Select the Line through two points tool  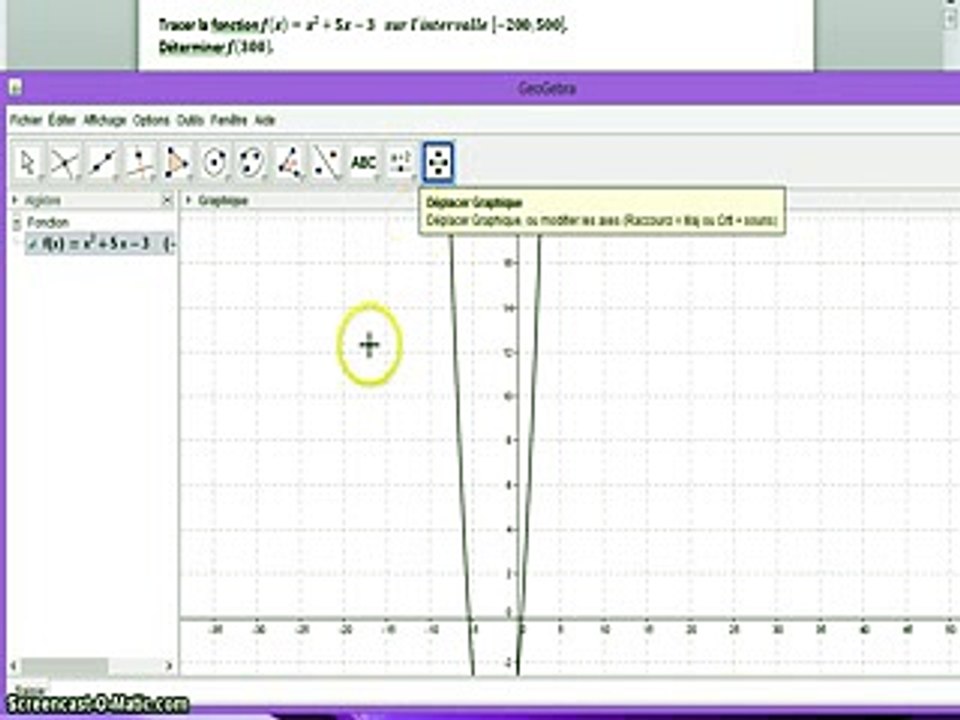pyautogui.click(x=102, y=163)
